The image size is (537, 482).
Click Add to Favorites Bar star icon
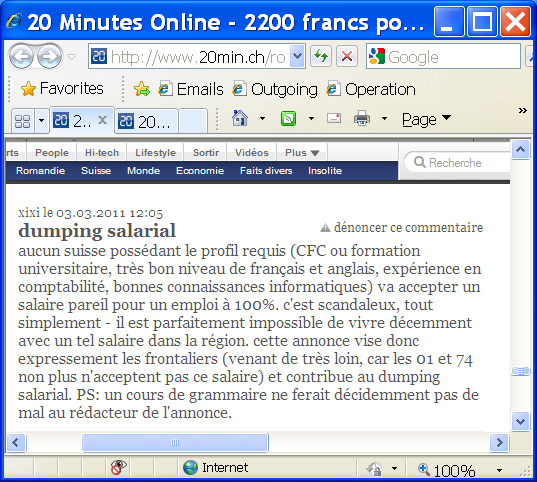(x=142, y=89)
